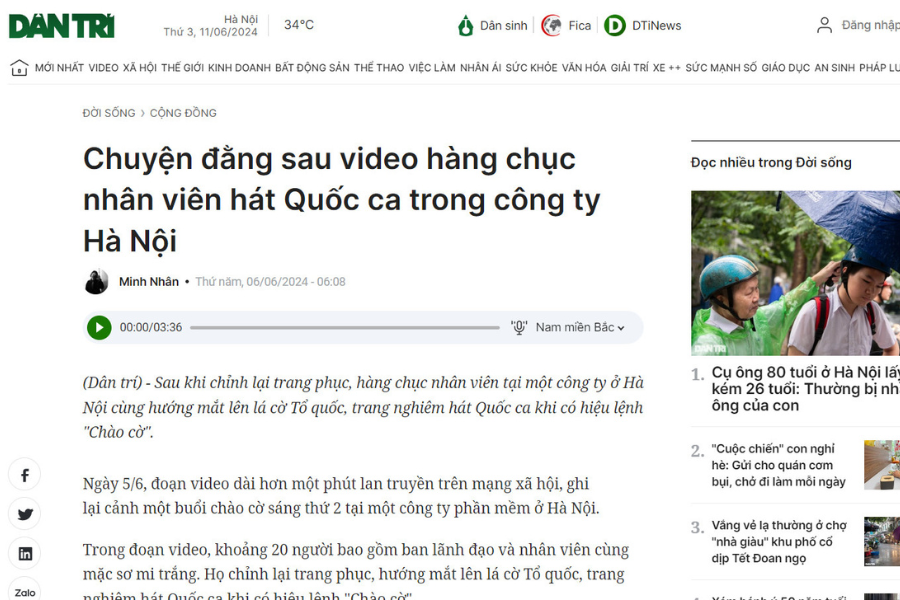Click the publish date 06/06/2024 - 06:08
This screenshot has width=900, height=600.
[x=270, y=282]
